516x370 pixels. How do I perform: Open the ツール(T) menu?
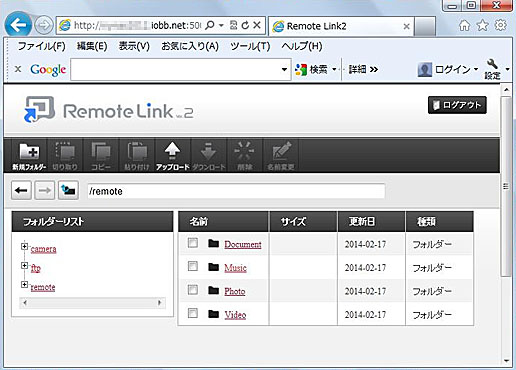250,46
